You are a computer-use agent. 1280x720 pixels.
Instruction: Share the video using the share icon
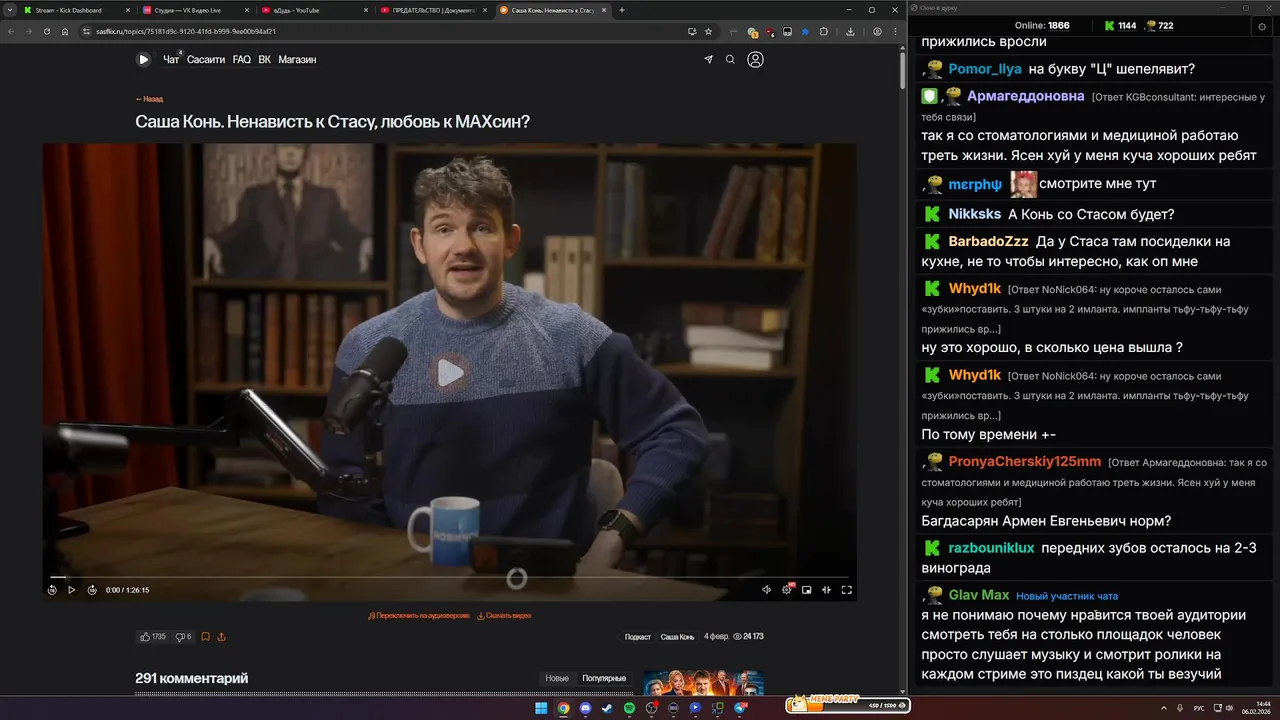pyautogui.click(x=221, y=637)
